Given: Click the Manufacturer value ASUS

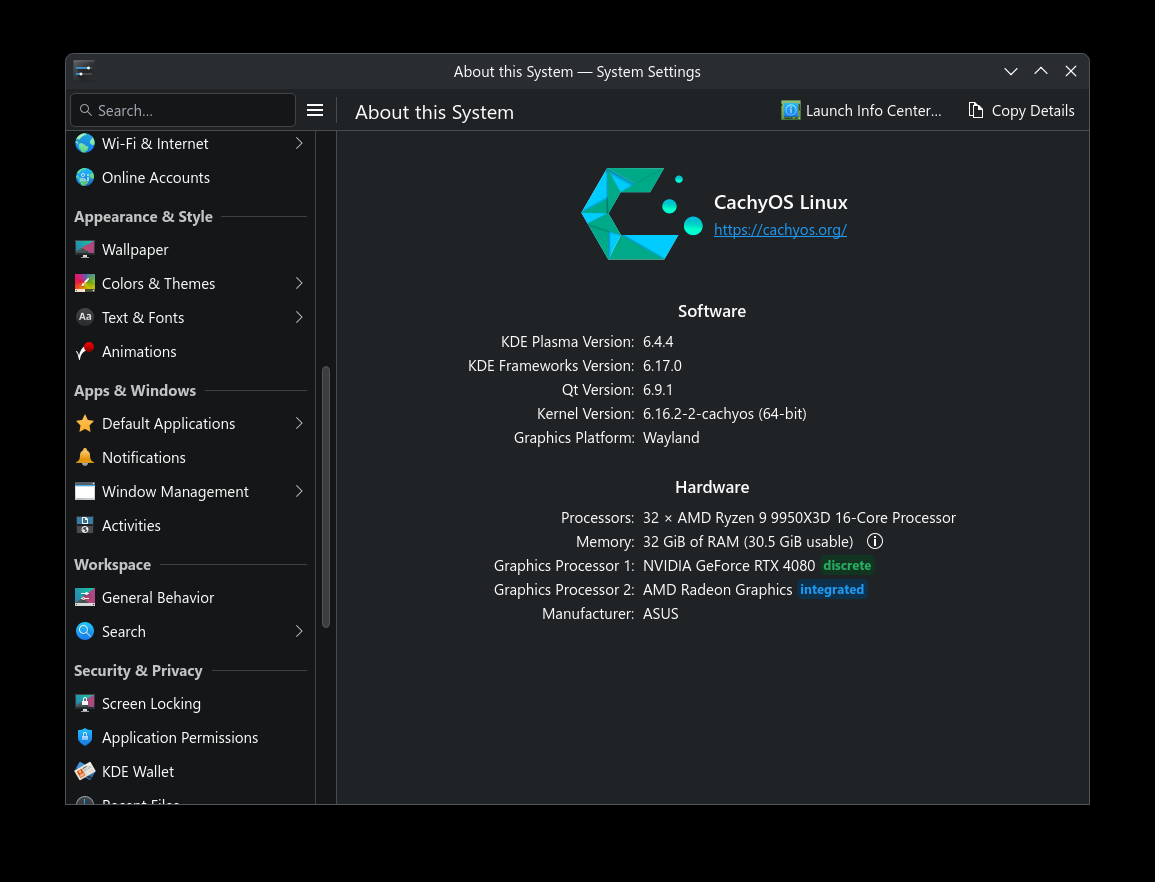Looking at the screenshot, I should point(661,614).
